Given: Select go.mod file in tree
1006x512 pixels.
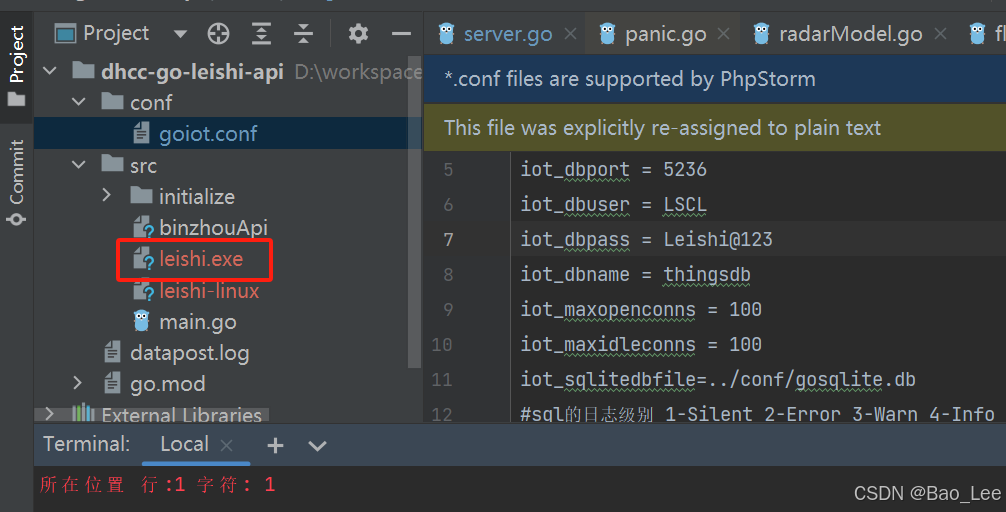Looking at the screenshot, I should (167, 384).
